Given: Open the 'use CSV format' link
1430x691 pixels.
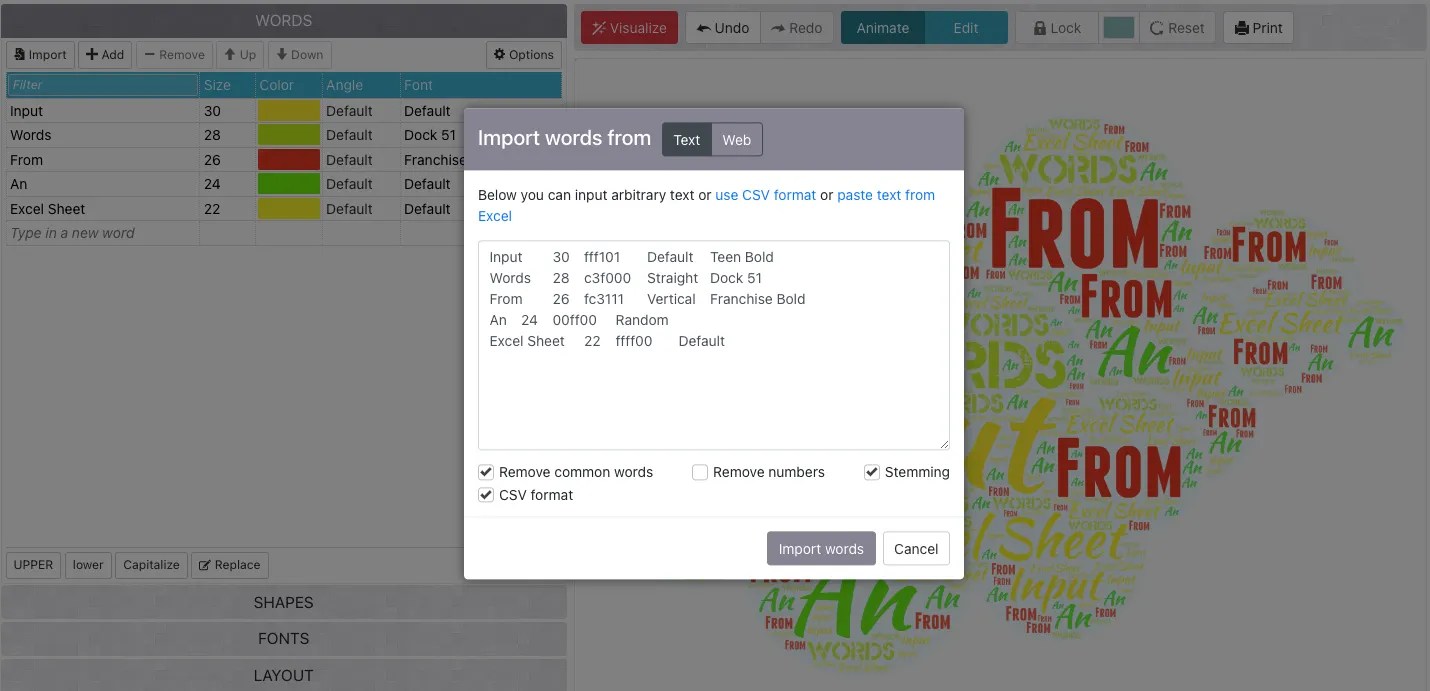Looking at the screenshot, I should [765, 195].
